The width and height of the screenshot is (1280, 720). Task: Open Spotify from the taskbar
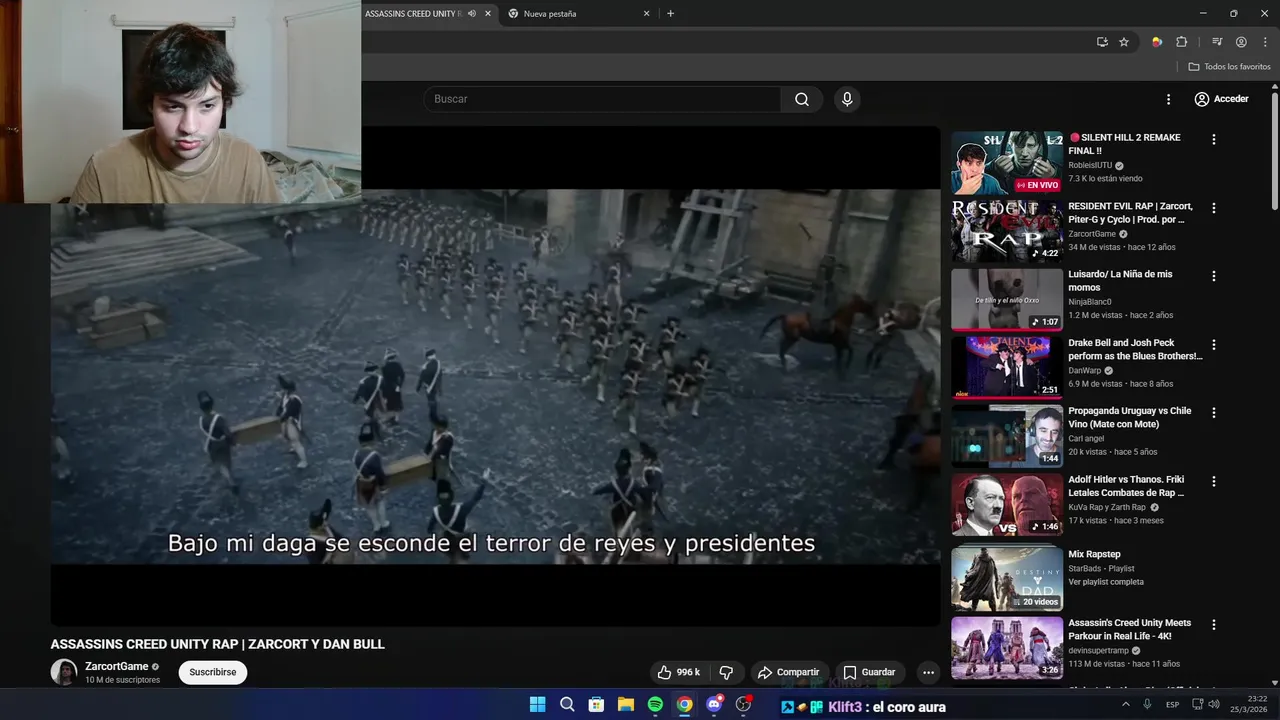pos(655,705)
